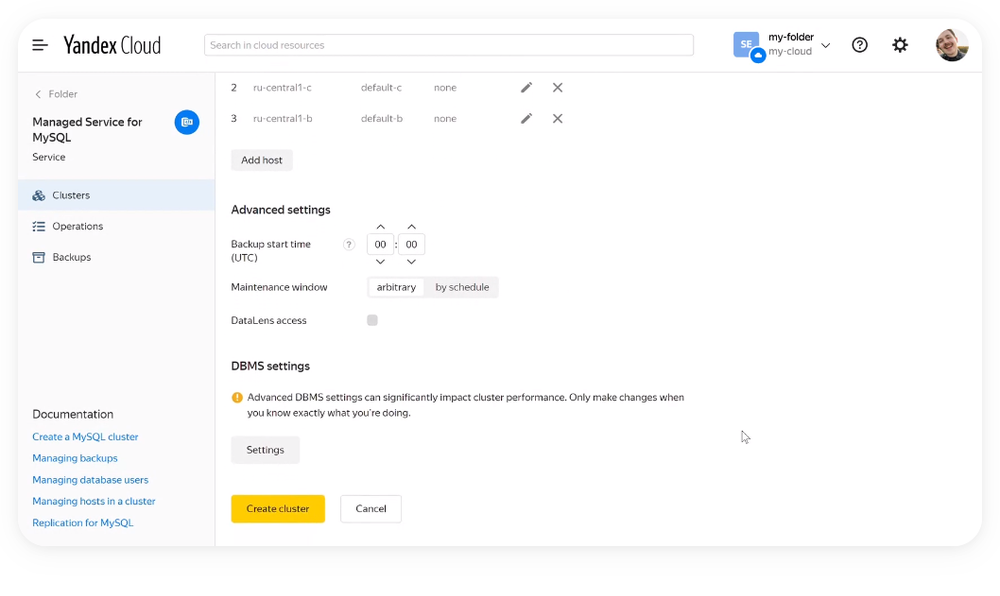This screenshot has height=596, width=1000.
Task: Open Managing hosts in a cluster link
Action: click(94, 501)
